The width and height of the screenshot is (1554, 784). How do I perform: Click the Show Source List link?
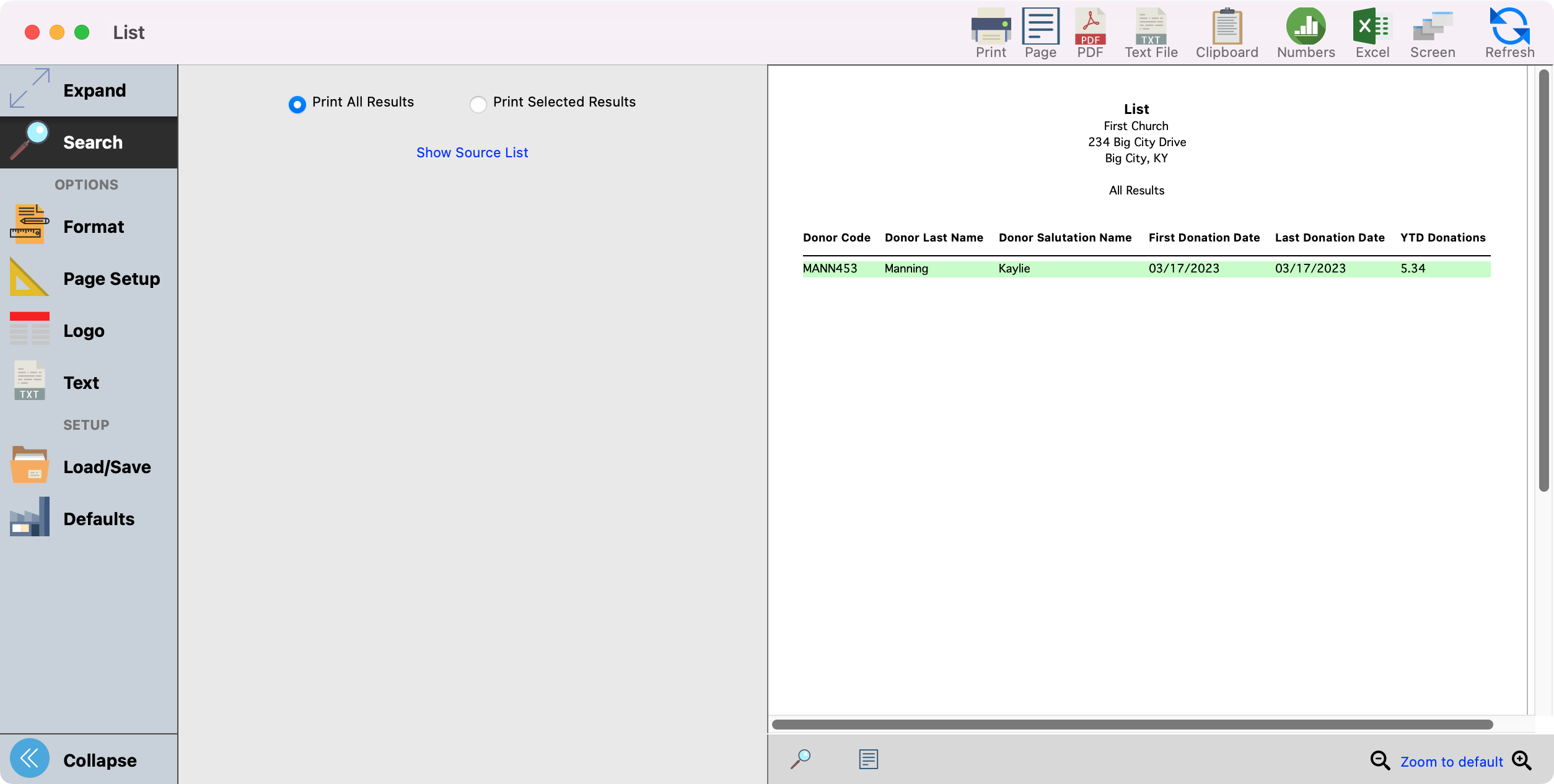pos(472,152)
